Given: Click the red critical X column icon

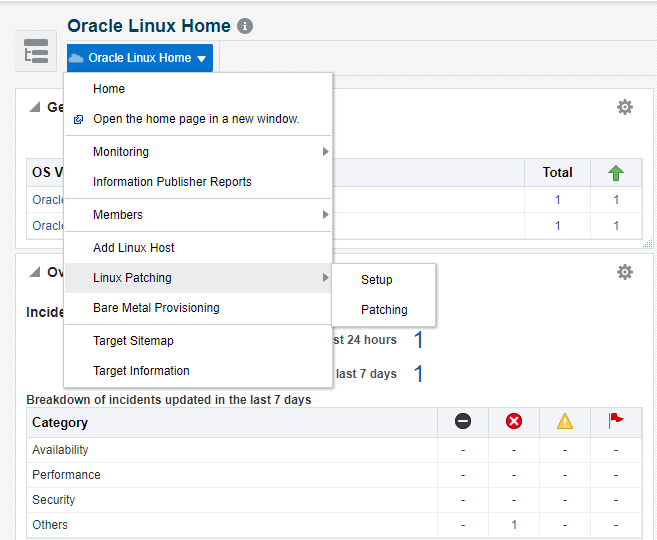Looking at the screenshot, I should [x=514, y=421].
